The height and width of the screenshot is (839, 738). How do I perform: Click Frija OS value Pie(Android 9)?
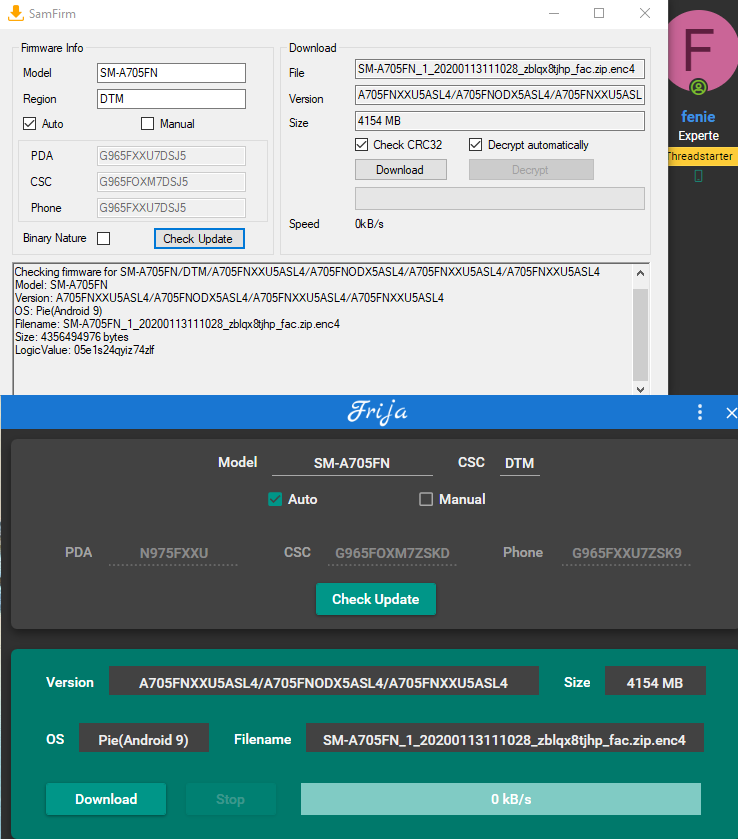click(x=143, y=739)
